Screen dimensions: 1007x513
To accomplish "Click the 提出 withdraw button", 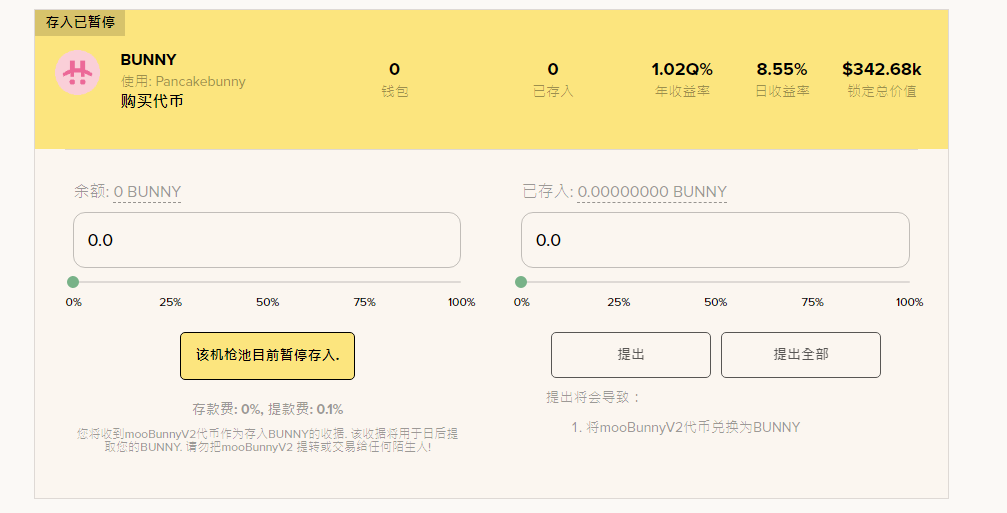I will pos(631,354).
